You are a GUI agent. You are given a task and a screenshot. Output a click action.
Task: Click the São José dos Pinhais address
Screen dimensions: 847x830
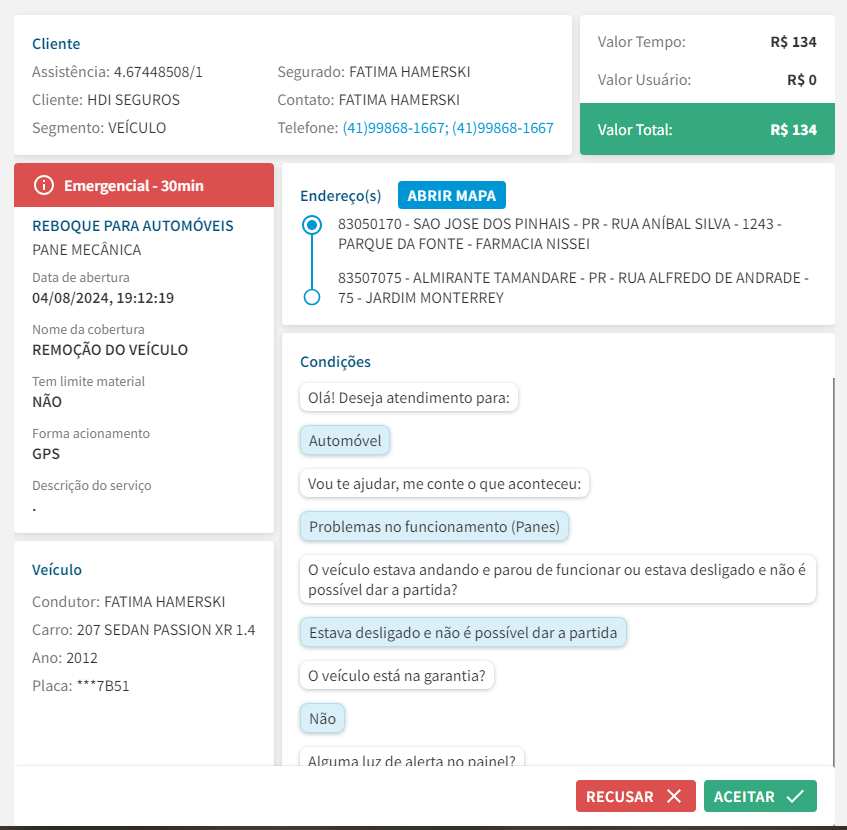[559, 234]
